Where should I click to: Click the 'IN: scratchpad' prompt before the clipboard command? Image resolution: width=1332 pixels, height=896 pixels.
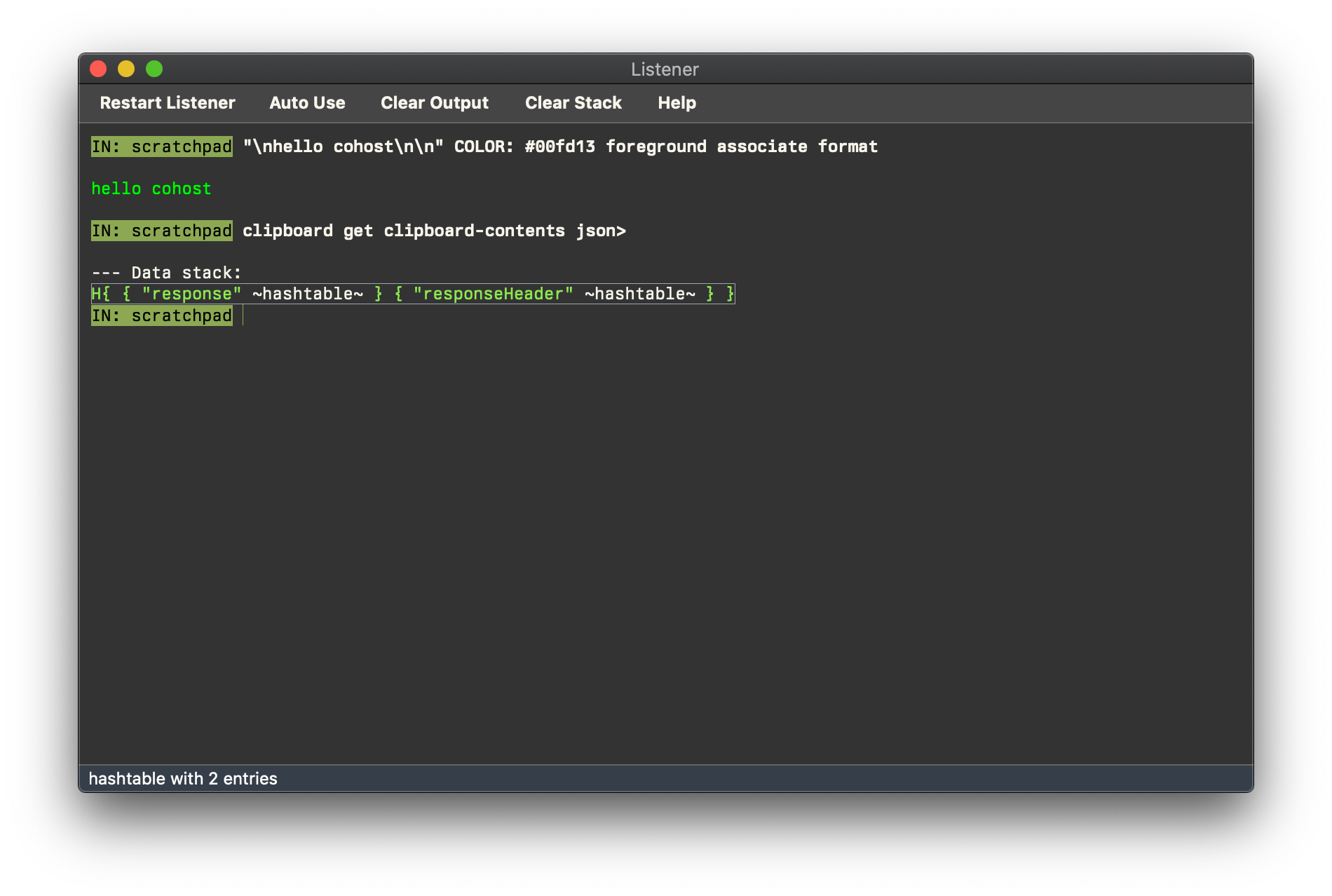click(162, 231)
